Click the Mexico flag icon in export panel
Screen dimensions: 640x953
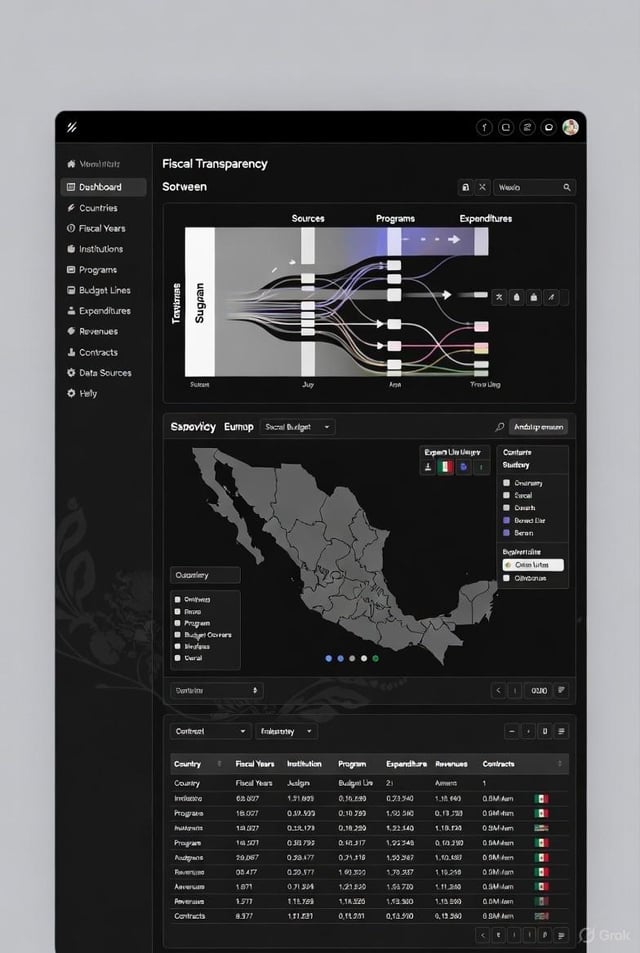point(446,467)
